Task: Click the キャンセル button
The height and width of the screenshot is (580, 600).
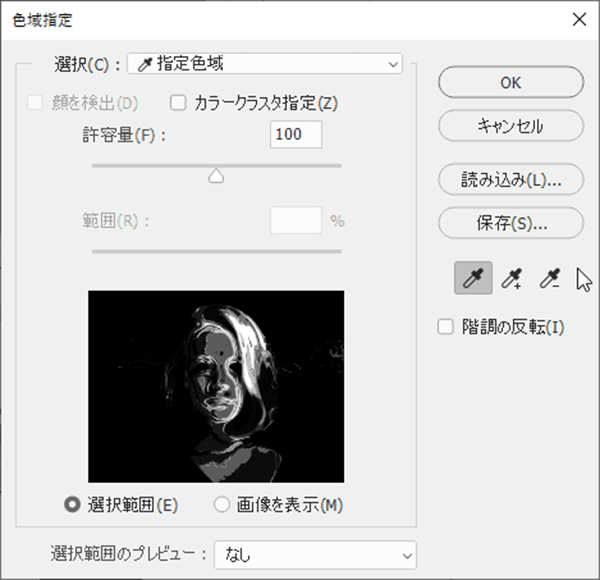Action: 511,126
